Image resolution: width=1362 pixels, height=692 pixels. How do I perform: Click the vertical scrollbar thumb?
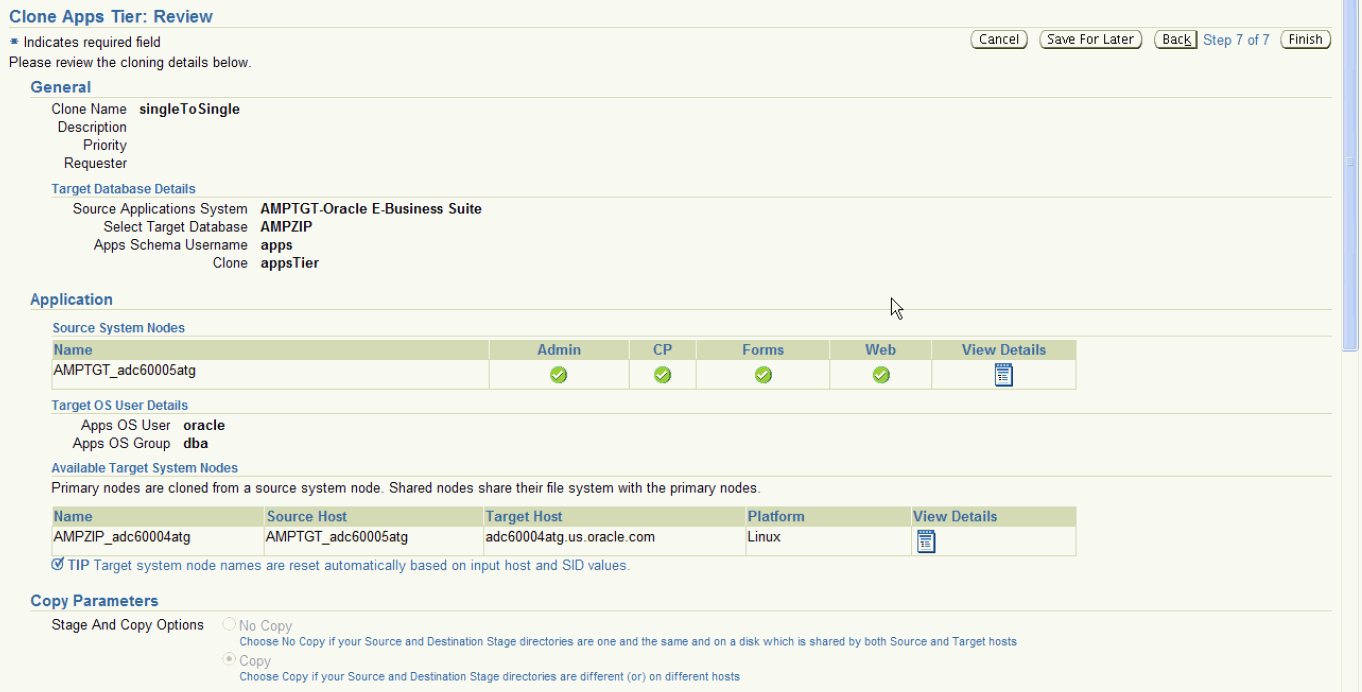coord(1351,176)
